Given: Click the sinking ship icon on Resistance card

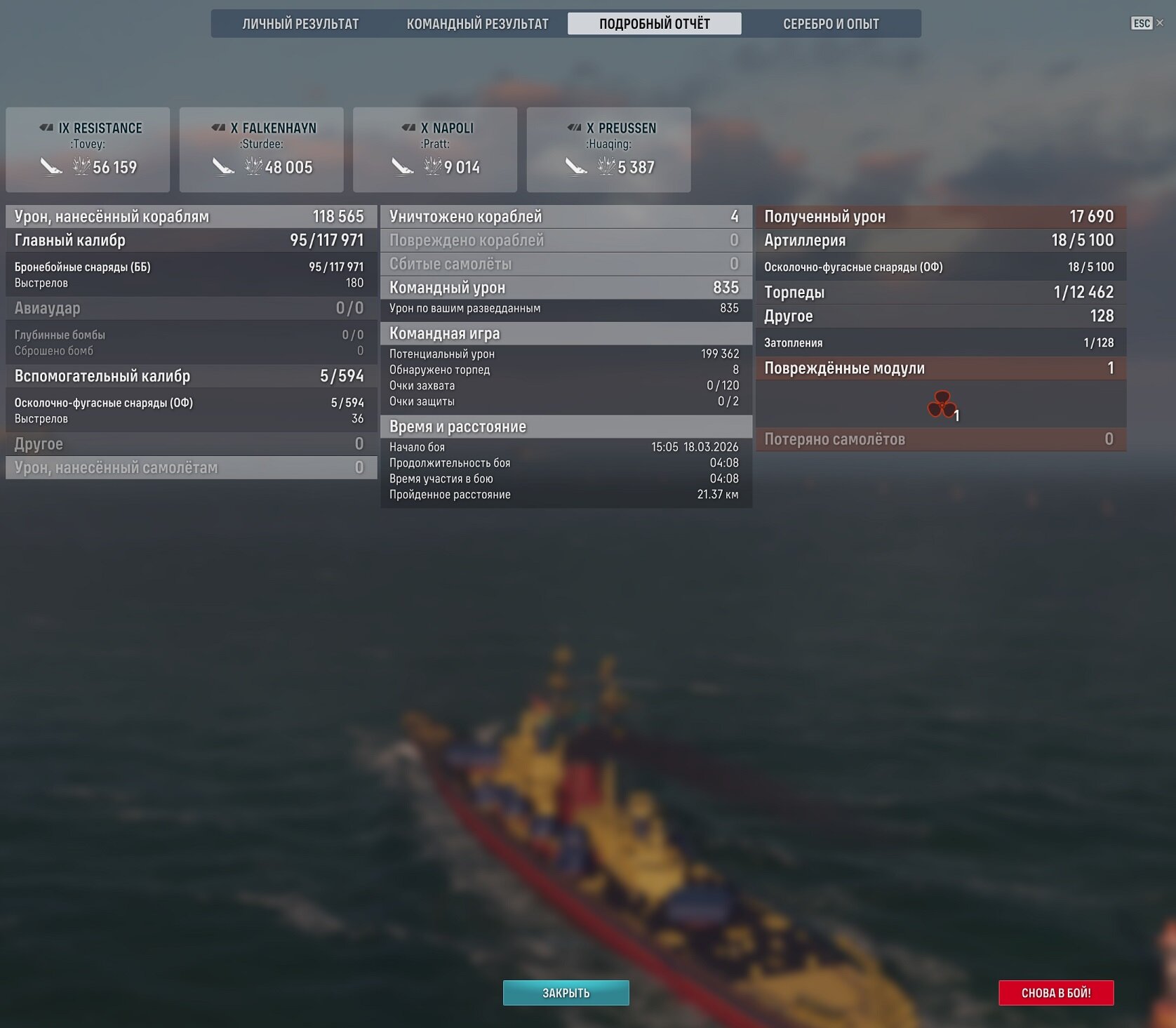Looking at the screenshot, I should 51,167.
